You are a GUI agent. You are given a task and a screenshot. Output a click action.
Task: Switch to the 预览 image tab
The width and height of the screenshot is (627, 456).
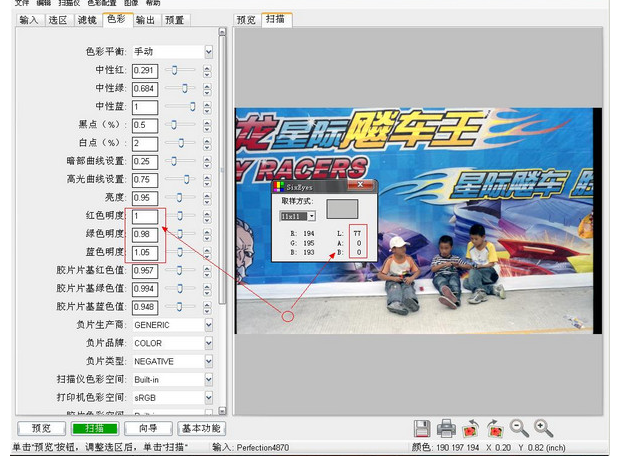pyautogui.click(x=246, y=20)
